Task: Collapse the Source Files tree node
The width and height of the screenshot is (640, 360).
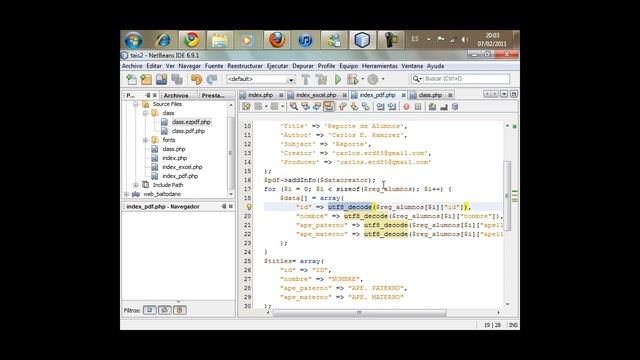Action: point(136,104)
